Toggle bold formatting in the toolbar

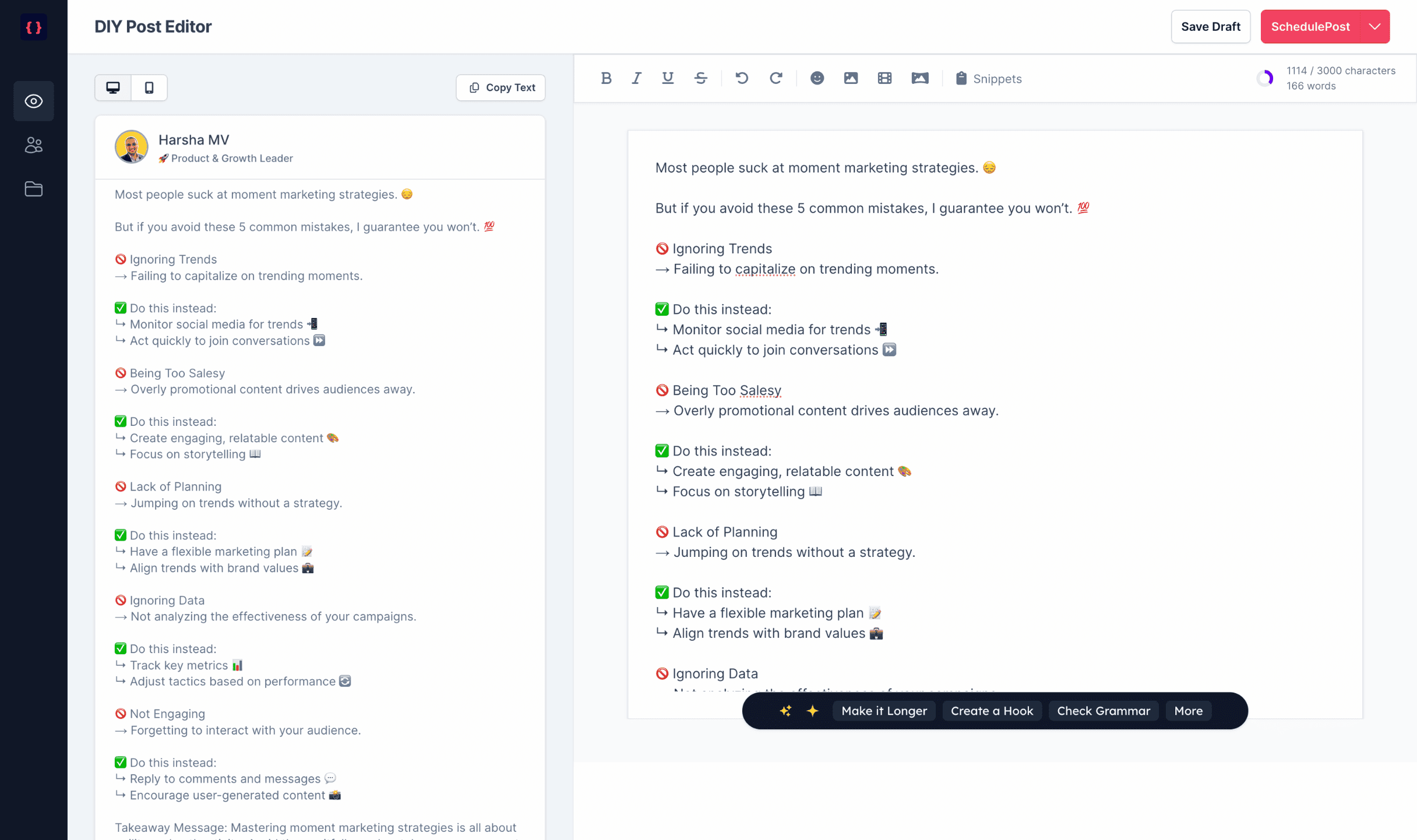(x=606, y=78)
